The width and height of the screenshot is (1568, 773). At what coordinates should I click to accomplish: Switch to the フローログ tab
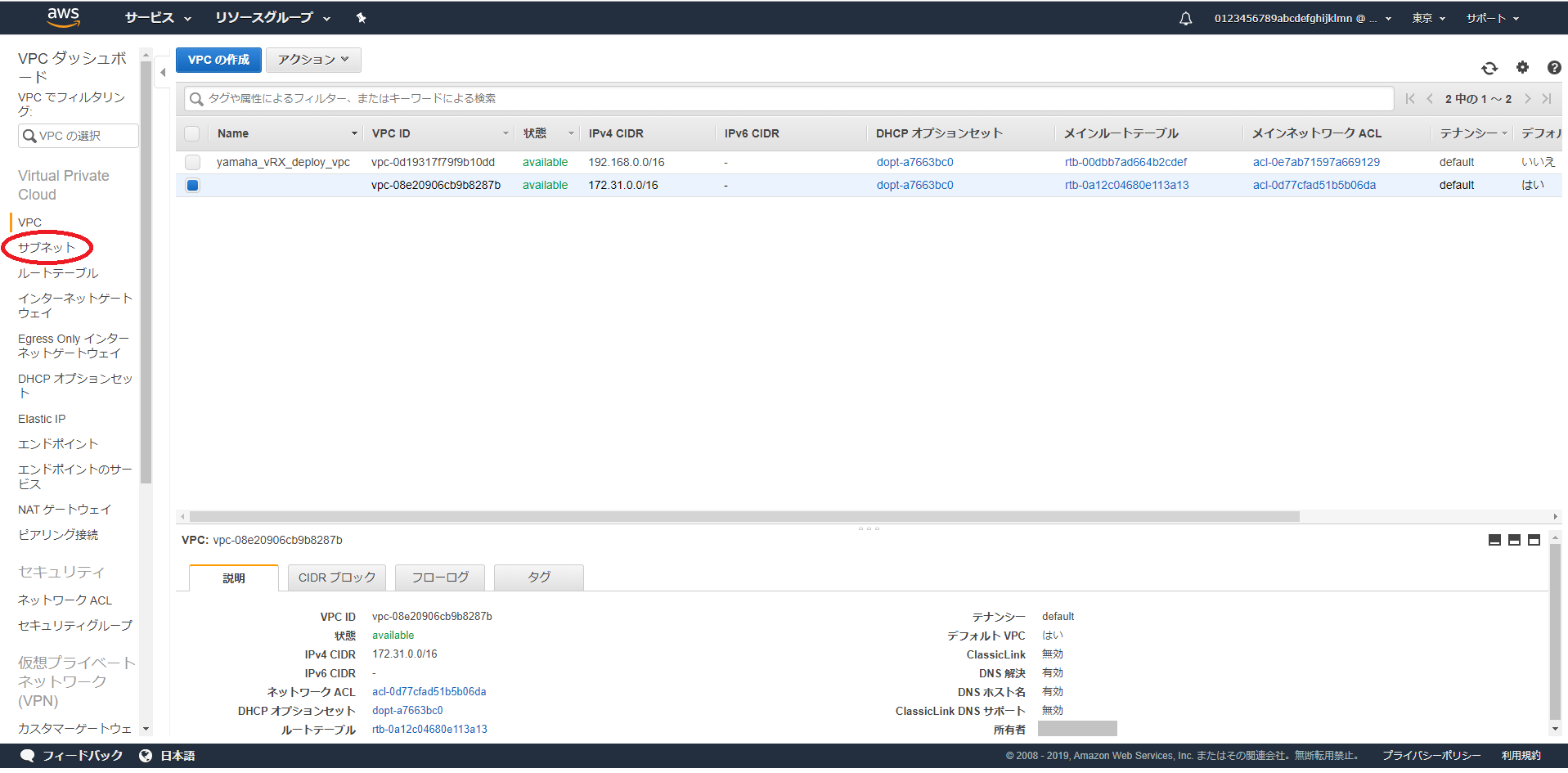click(439, 578)
